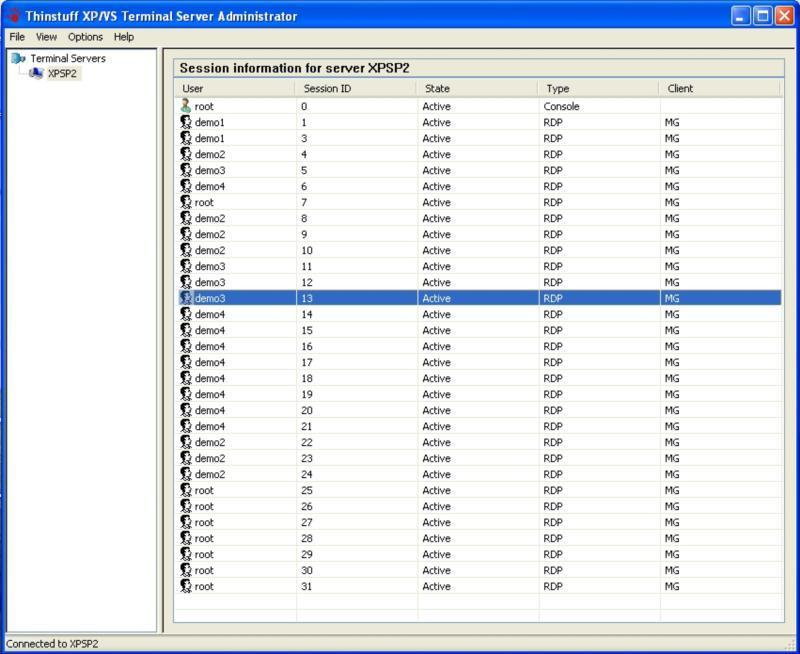The image size is (800, 654).
Task: Click user icon for session 1
Action: [x=186, y=122]
